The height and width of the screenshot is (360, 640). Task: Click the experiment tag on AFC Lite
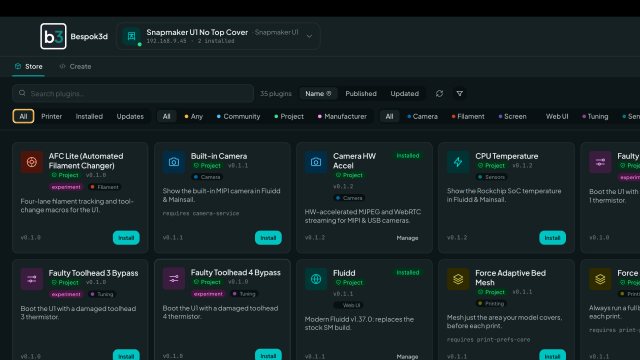(66, 187)
